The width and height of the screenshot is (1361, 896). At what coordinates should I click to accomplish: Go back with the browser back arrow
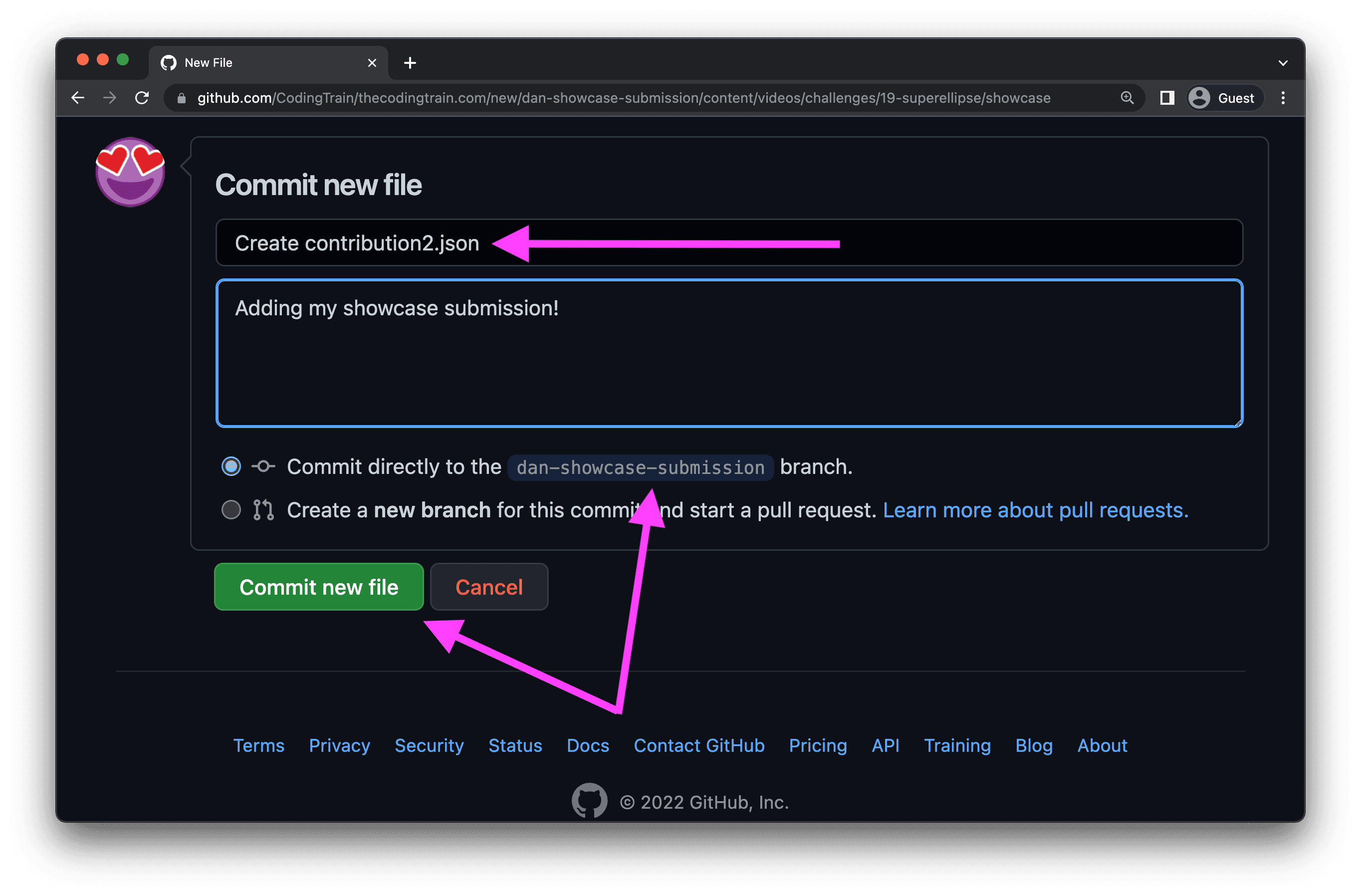pos(78,98)
